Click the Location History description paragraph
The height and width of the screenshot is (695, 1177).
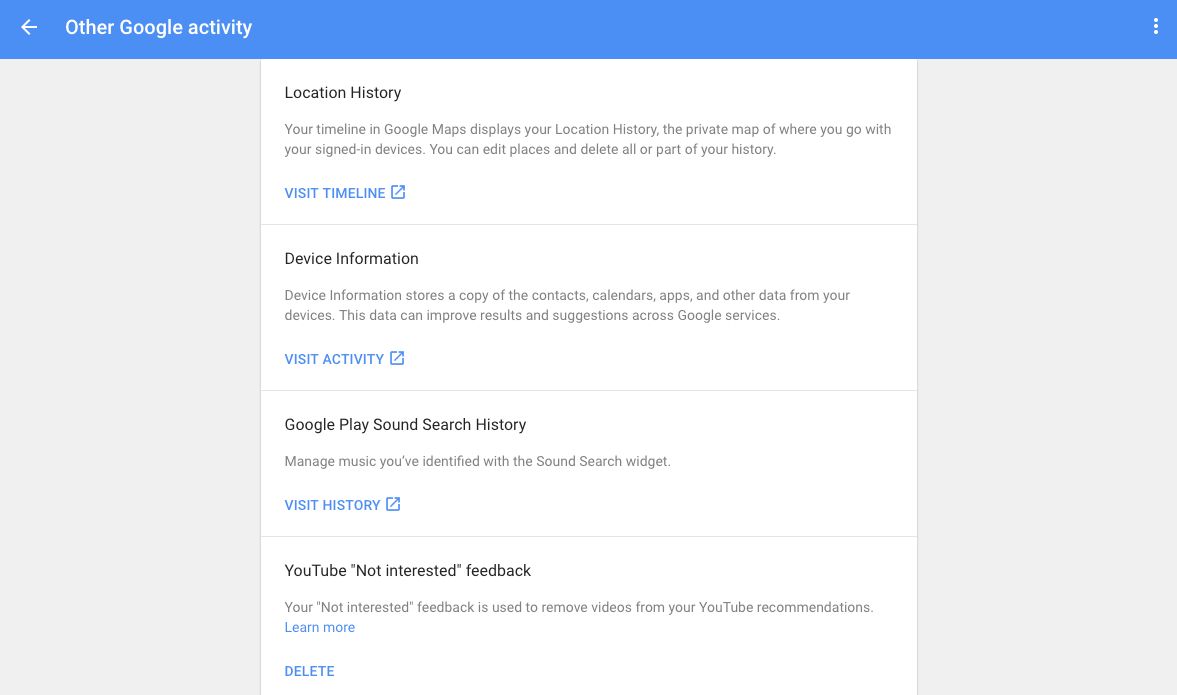587,139
